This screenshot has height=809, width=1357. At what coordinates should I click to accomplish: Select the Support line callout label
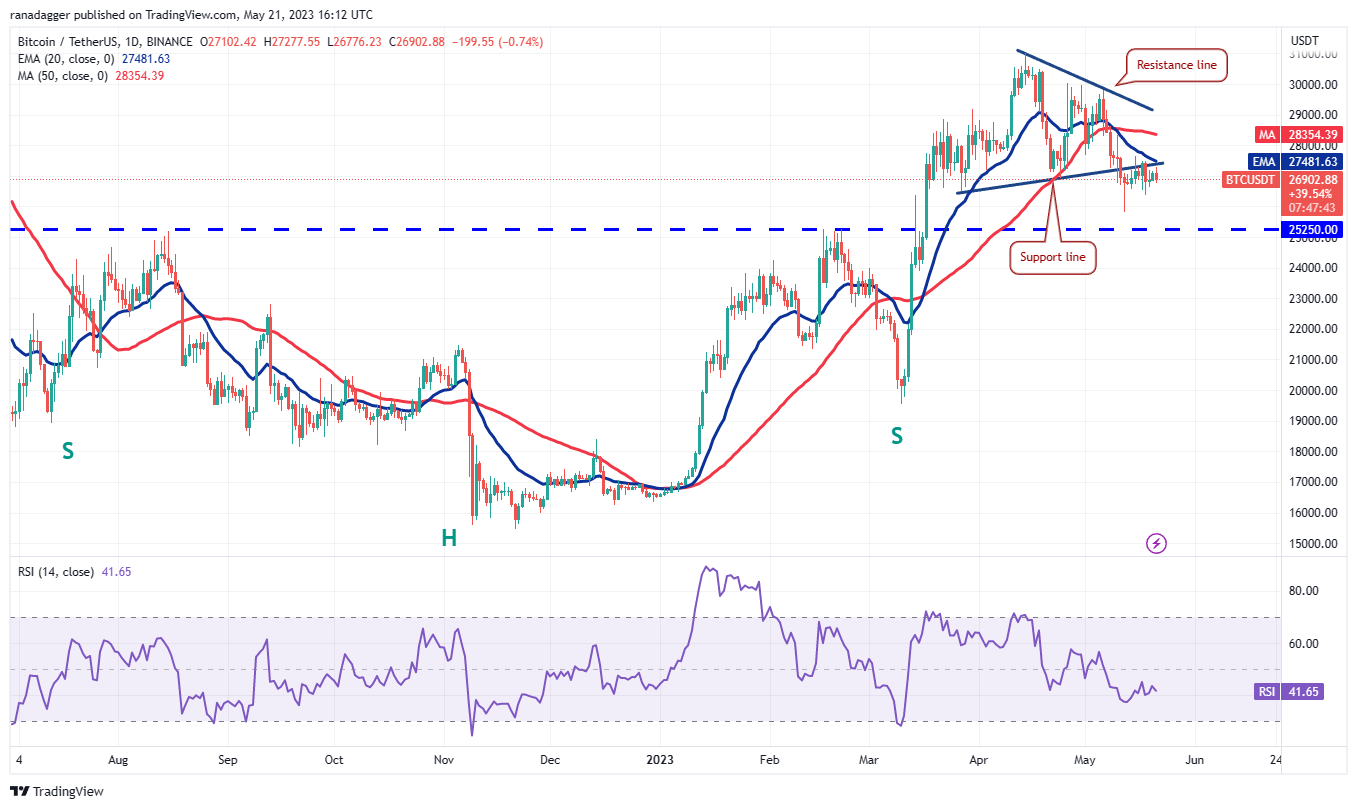tap(1053, 257)
